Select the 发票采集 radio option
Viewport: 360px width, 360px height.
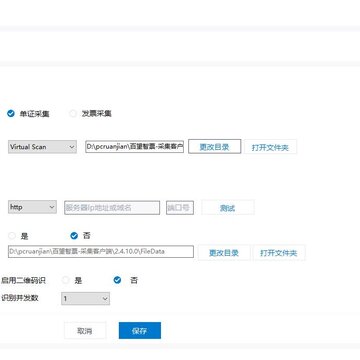(x=73, y=114)
